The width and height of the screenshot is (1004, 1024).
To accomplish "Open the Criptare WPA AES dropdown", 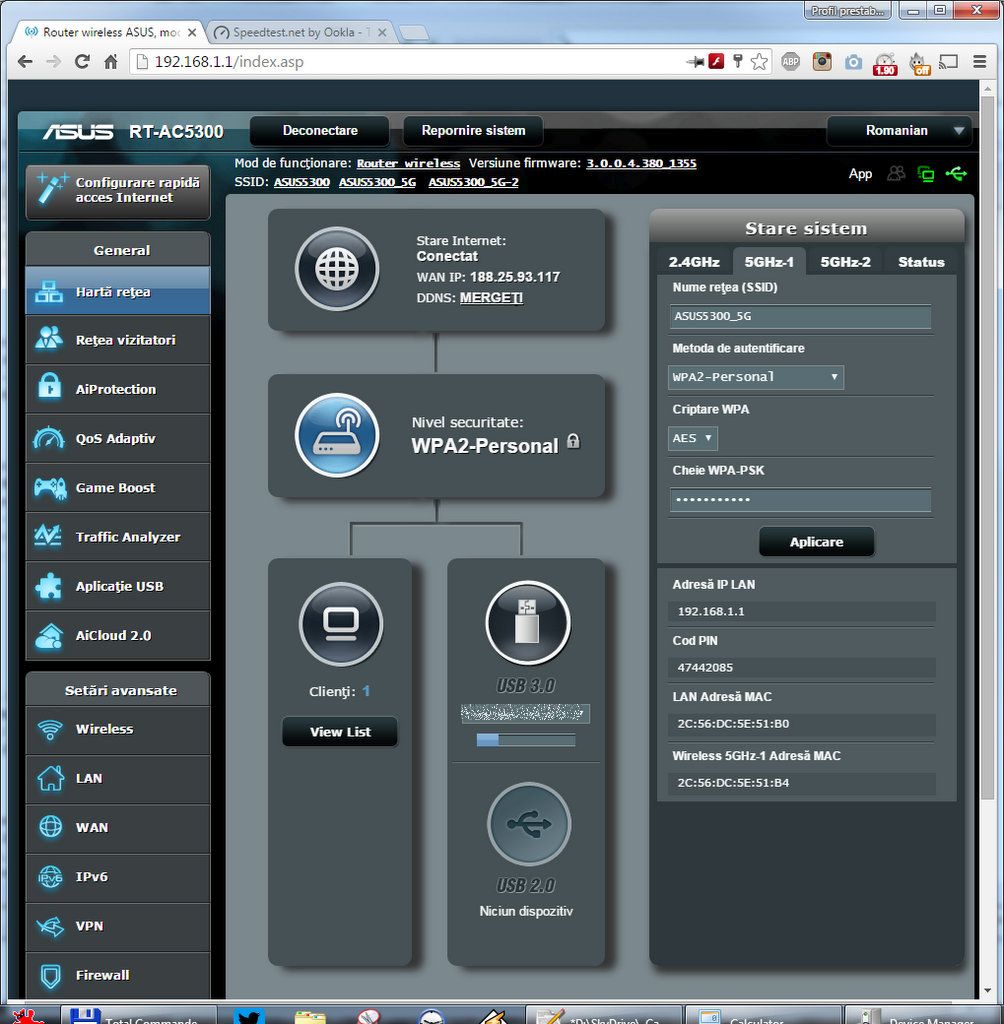I will pos(692,438).
